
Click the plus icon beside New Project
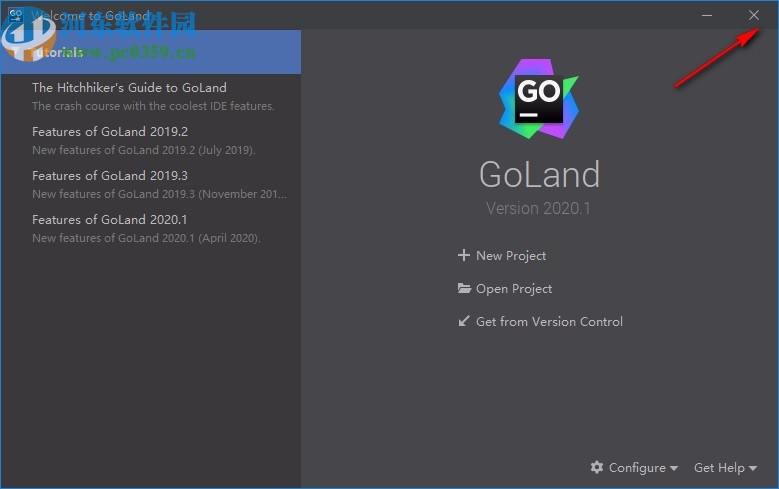[x=464, y=255]
